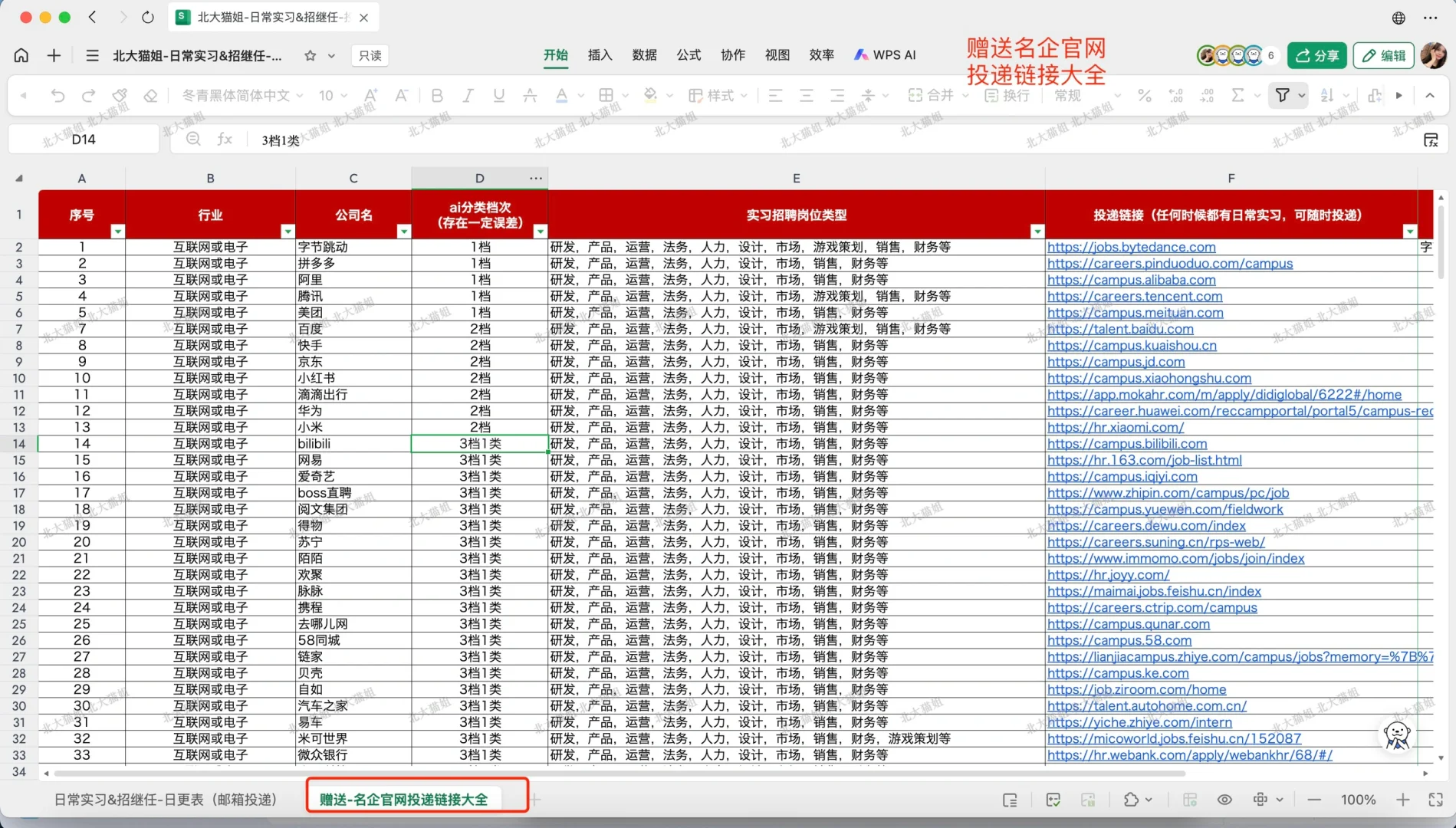Image resolution: width=1456 pixels, height=828 pixels.
Task: Open the filter dropdown on ai分类档次 header
Action: click(541, 231)
